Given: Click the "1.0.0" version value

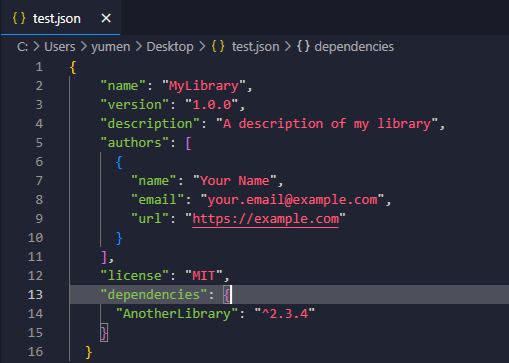Looking at the screenshot, I should point(212,105).
